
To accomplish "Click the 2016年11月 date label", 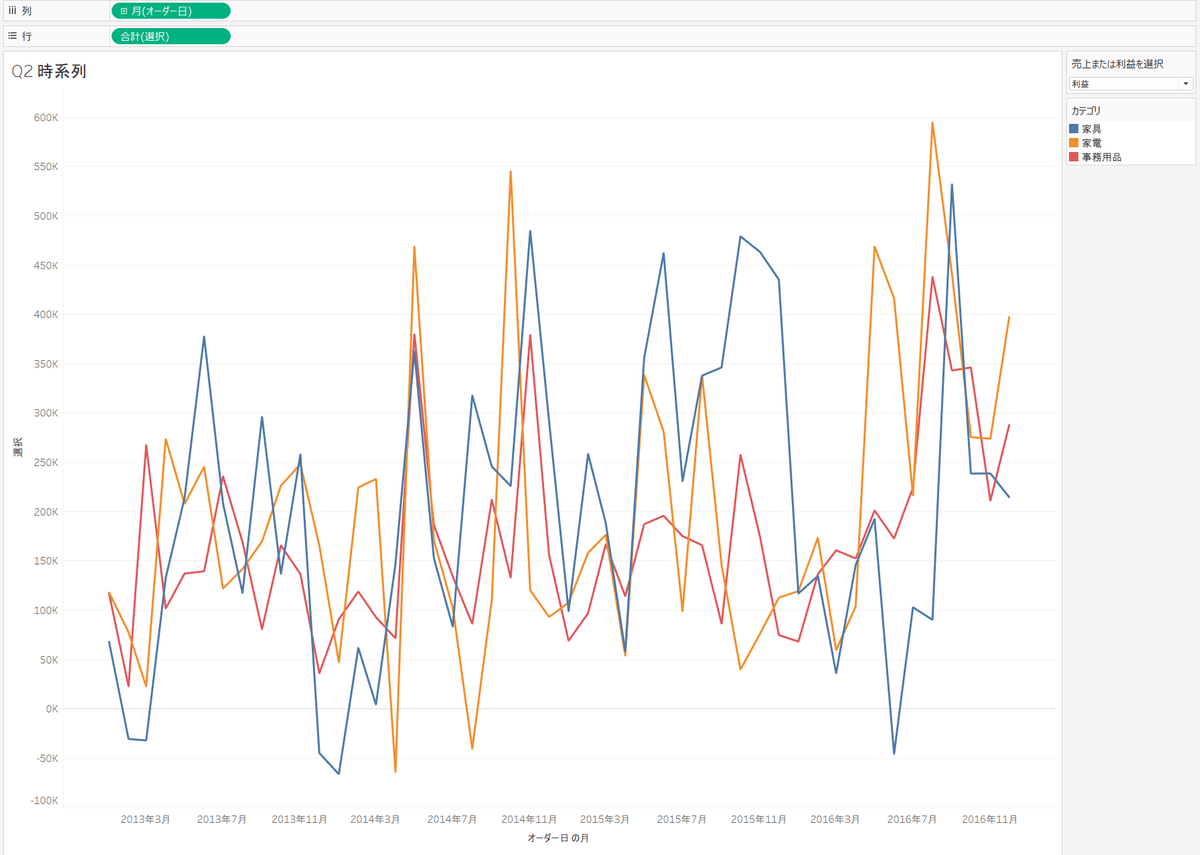I will click(990, 819).
